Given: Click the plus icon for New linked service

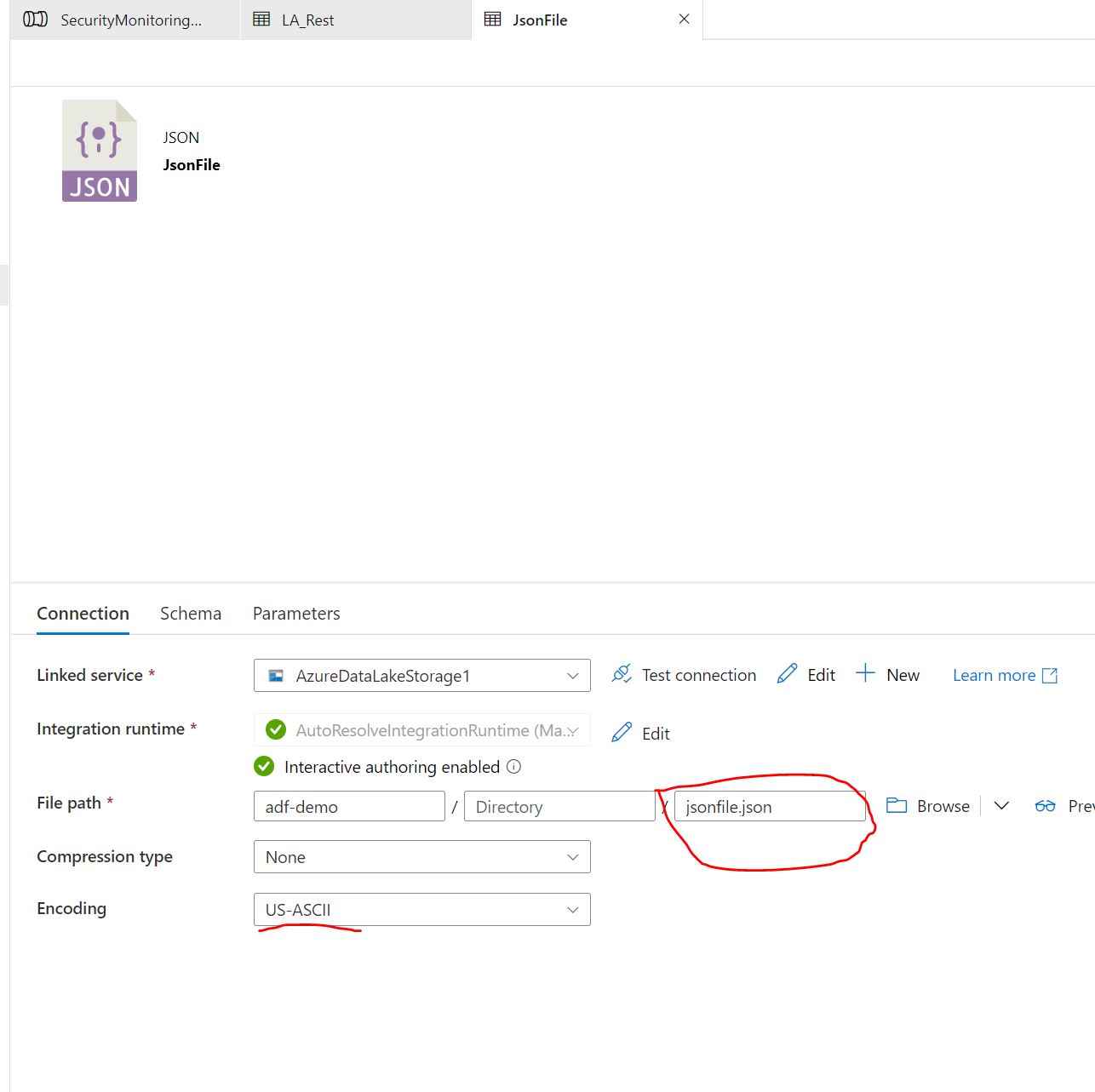Looking at the screenshot, I should click(x=865, y=673).
